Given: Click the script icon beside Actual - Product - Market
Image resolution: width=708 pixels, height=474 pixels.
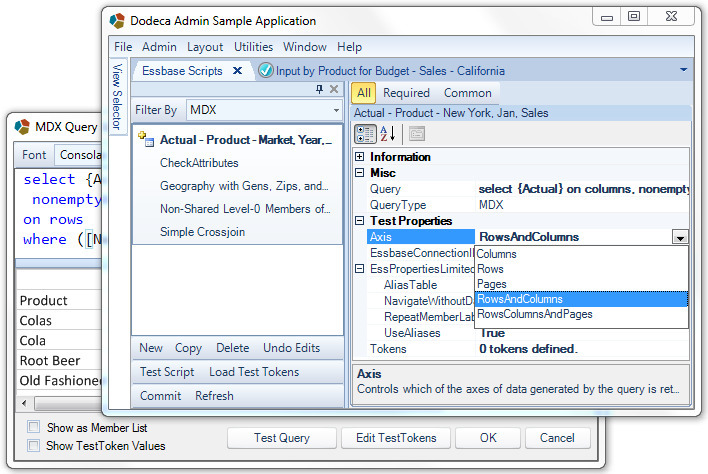Looking at the screenshot, I should pyautogui.click(x=146, y=139).
